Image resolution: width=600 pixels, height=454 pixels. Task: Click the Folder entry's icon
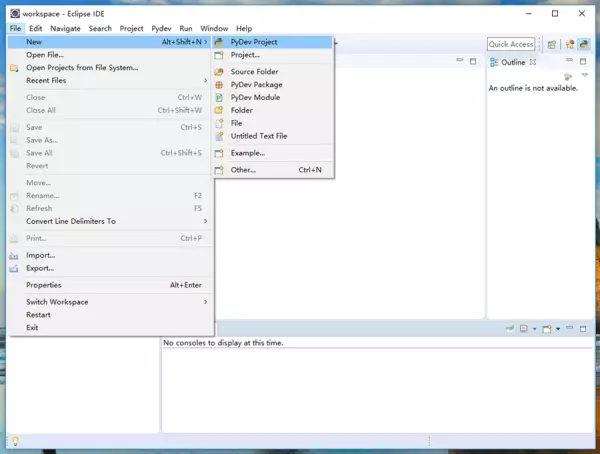[219, 110]
